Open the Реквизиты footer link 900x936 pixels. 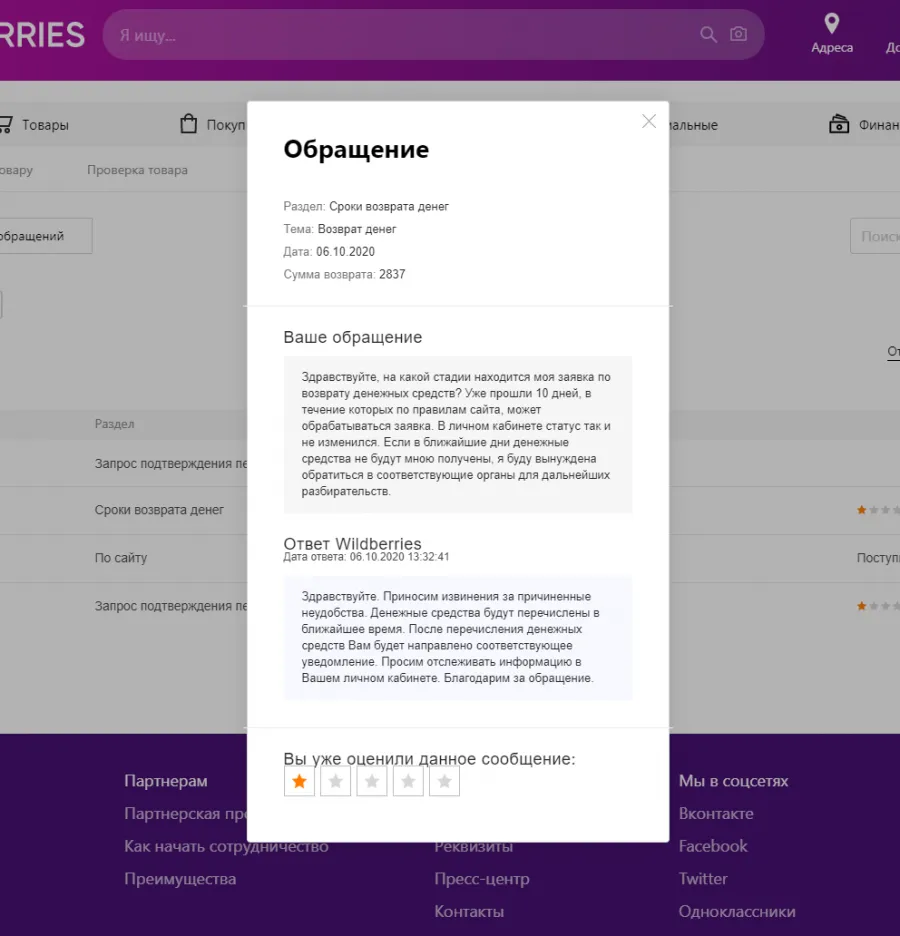tap(473, 846)
